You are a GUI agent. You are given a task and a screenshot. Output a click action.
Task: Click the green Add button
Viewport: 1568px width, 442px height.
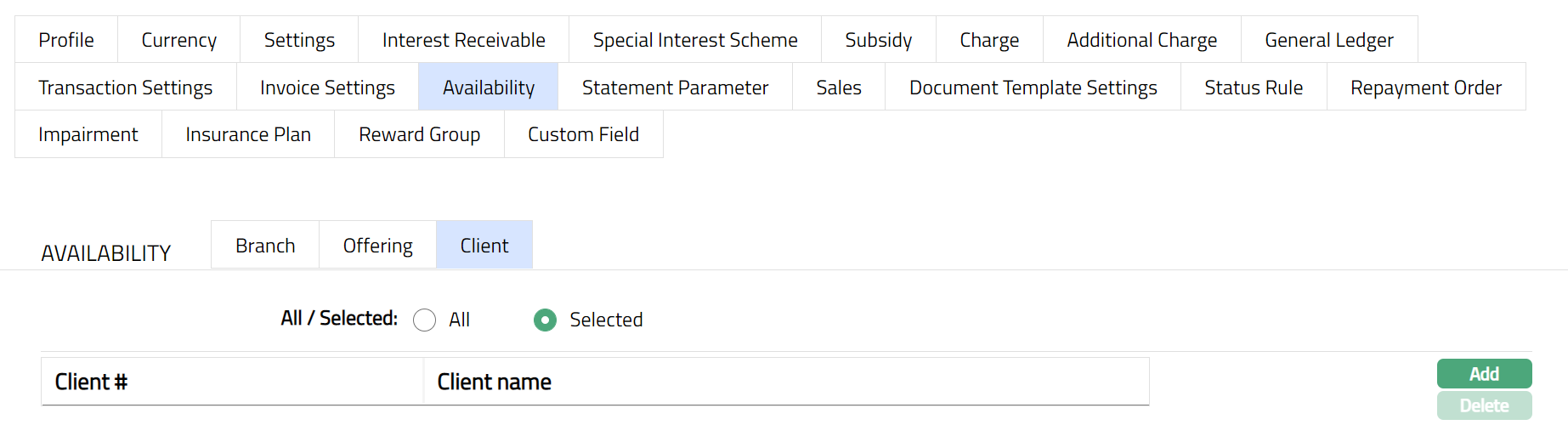click(x=1484, y=374)
